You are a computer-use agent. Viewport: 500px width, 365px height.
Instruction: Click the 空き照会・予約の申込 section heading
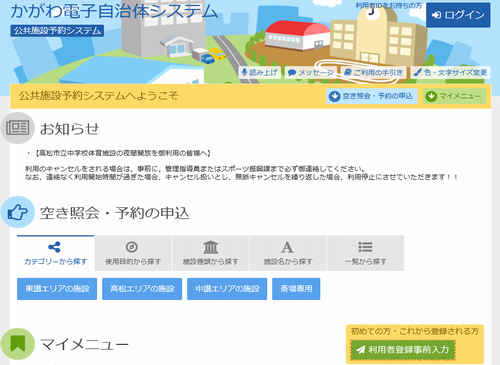(x=115, y=213)
